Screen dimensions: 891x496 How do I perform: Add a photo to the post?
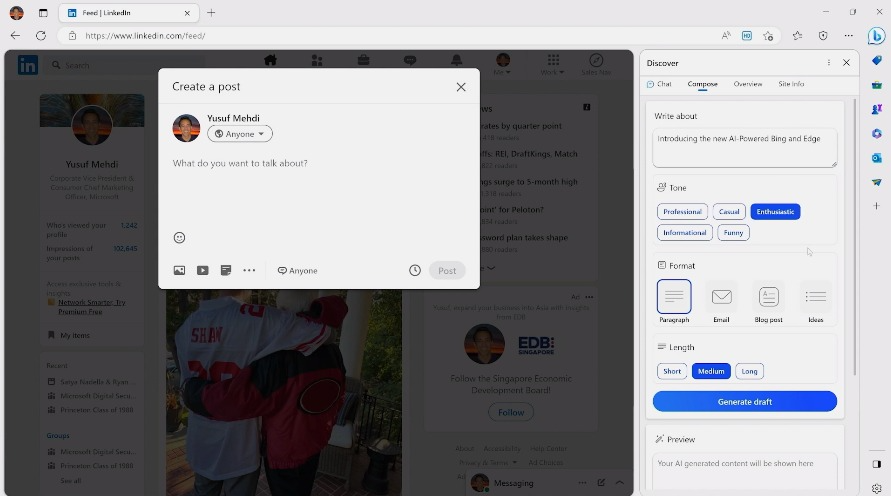(180, 270)
